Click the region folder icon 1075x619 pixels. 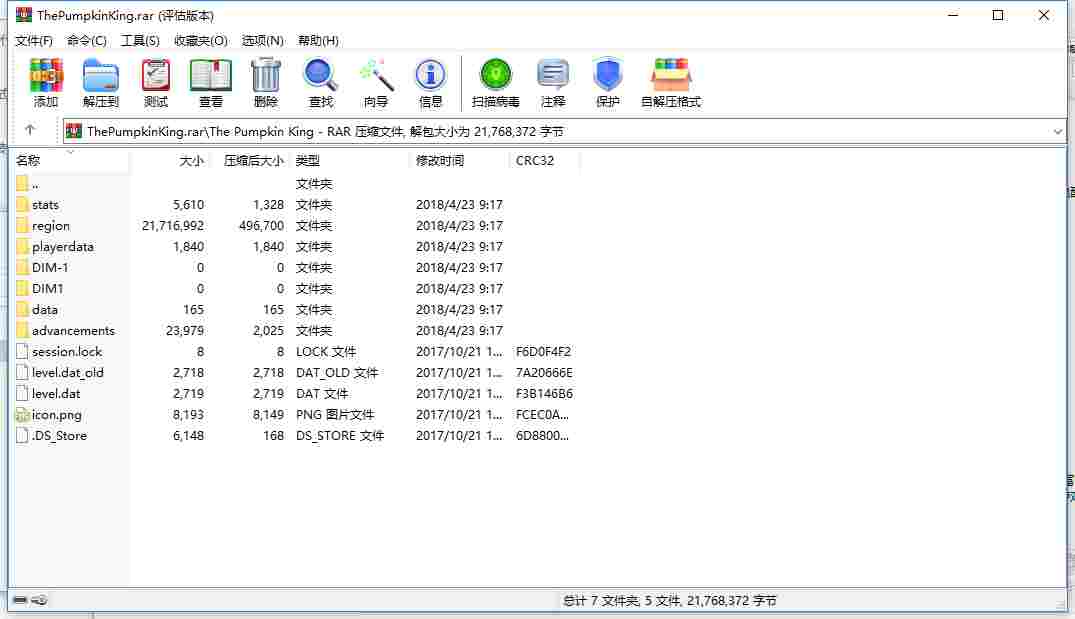tap(22, 226)
